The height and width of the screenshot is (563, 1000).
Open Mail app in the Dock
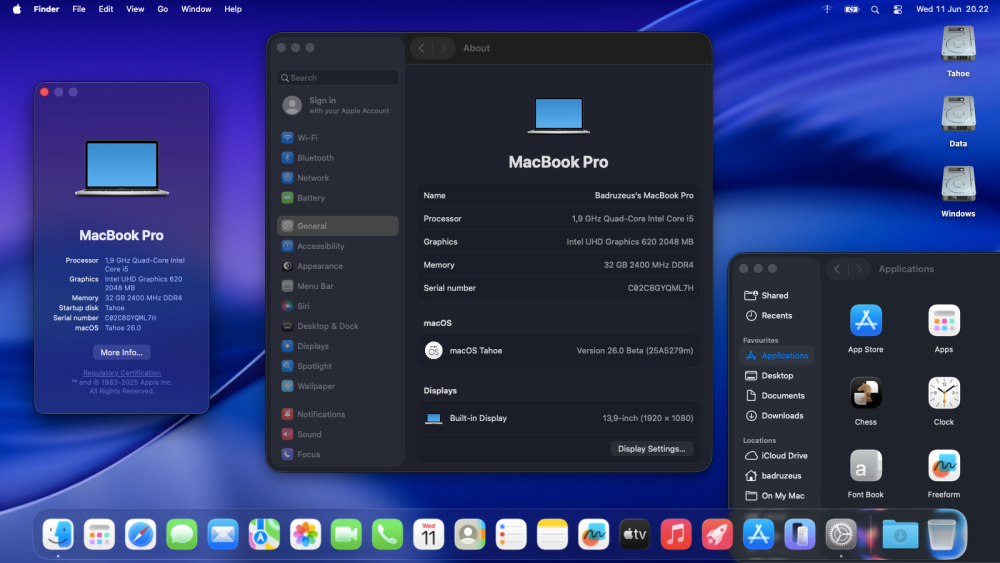223,534
